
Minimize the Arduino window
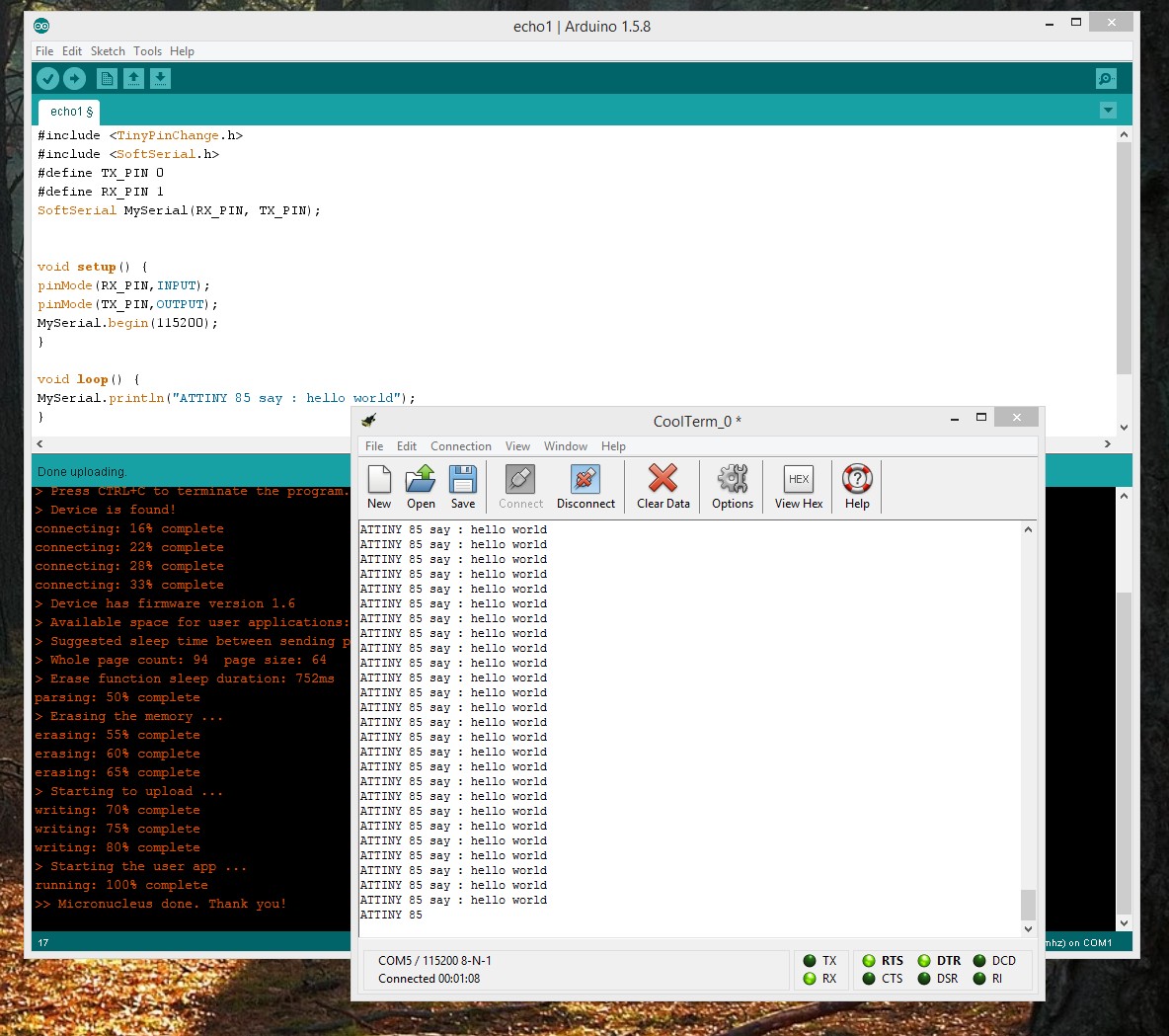pyautogui.click(x=1049, y=24)
